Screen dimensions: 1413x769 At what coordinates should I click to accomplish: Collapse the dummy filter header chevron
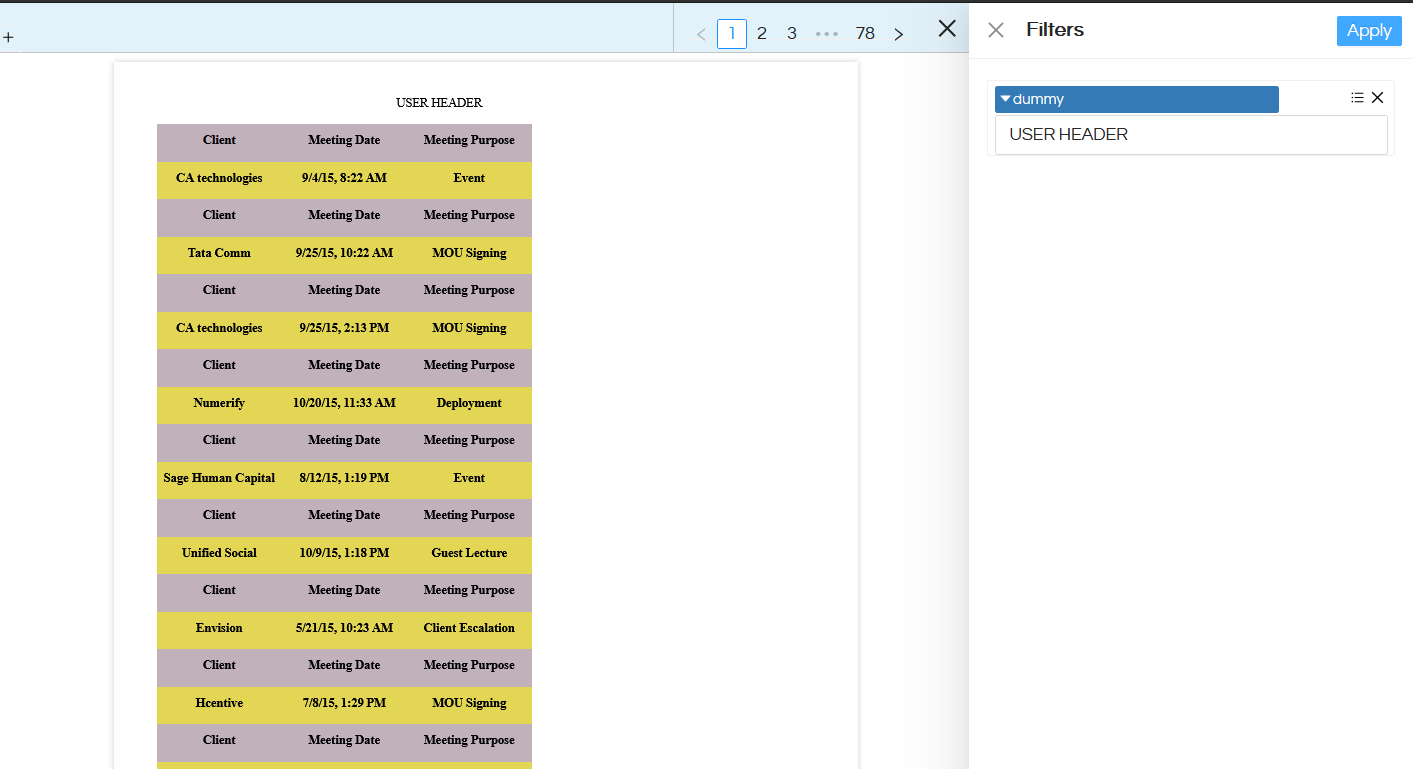pyautogui.click(x=1006, y=98)
